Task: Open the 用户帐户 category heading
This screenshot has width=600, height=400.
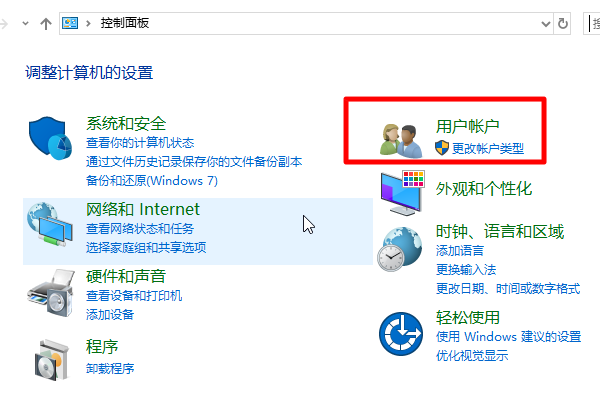Action: coord(468,126)
